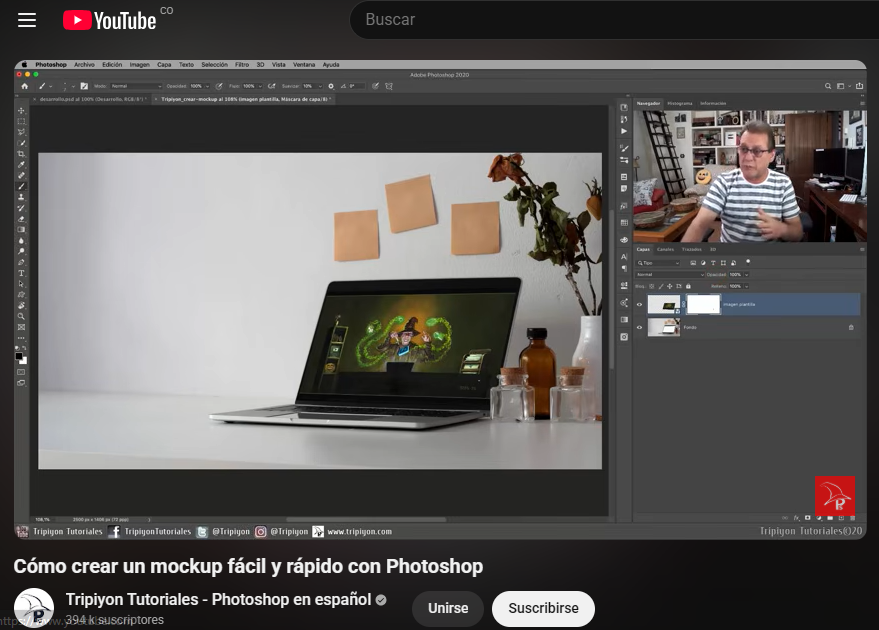
Task: Open the Imagen menu
Action: click(x=140, y=64)
